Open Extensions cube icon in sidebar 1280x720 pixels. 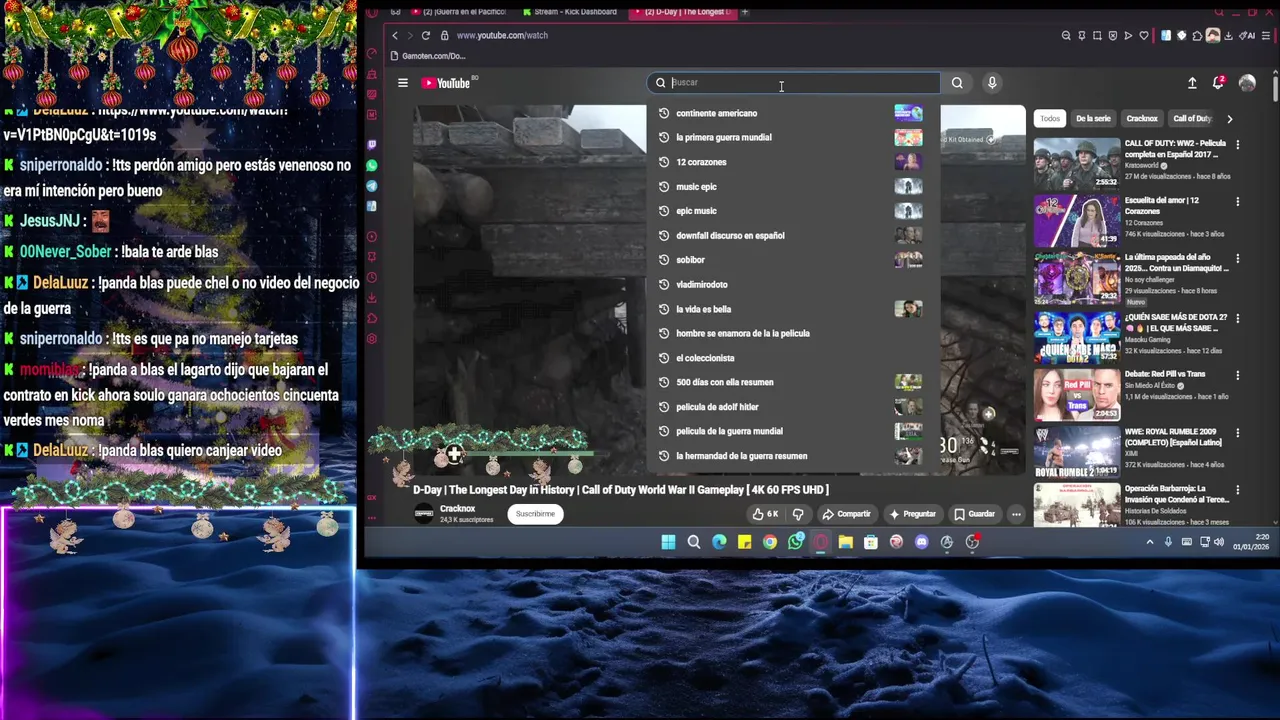[372, 318]
